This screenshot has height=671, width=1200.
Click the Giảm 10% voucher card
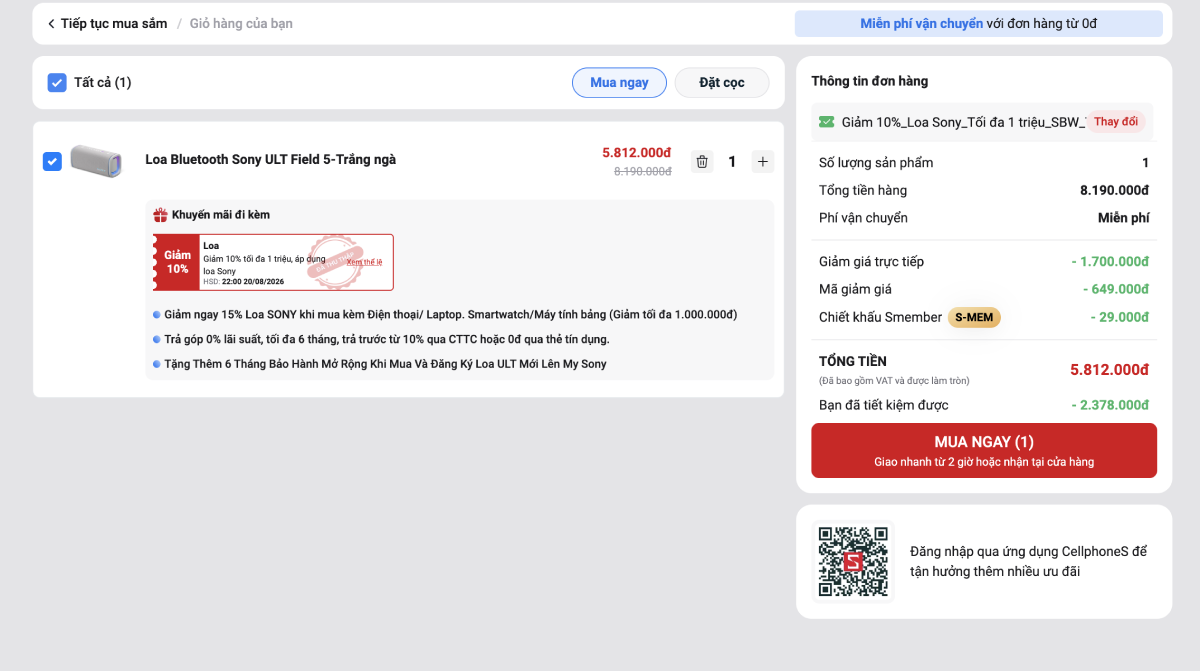coord(273,262)
